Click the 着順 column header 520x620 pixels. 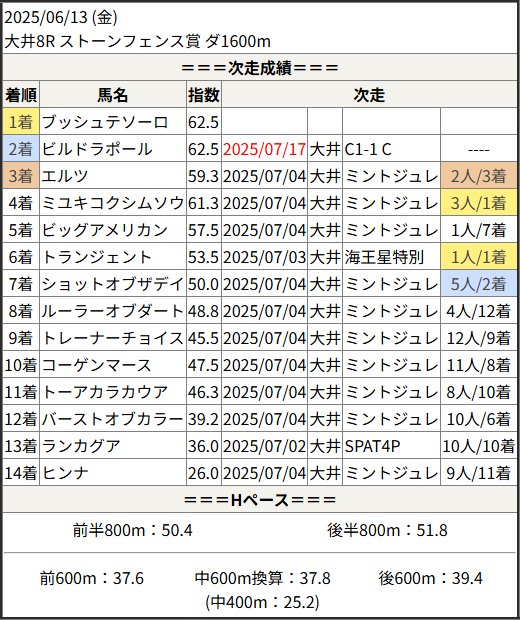pyautogui.click(x=21, y=95)
